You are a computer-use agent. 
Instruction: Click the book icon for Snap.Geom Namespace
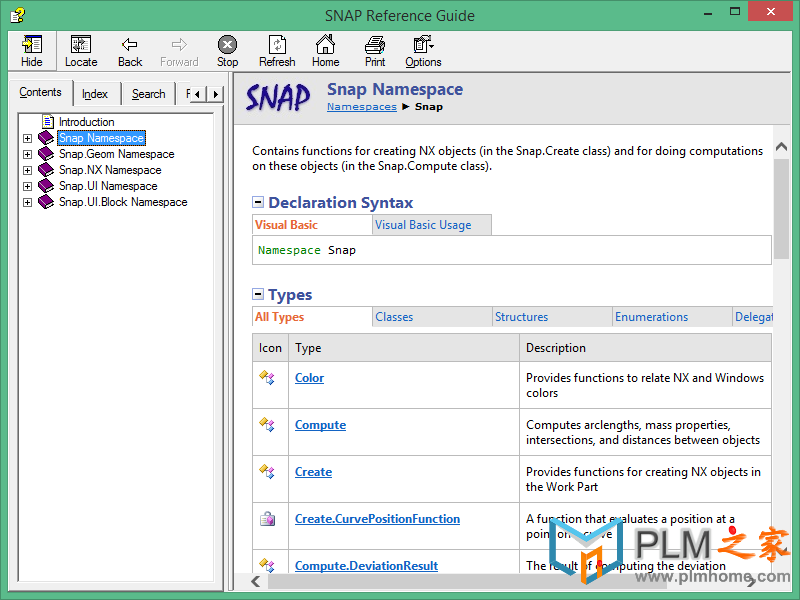point(46,154)
